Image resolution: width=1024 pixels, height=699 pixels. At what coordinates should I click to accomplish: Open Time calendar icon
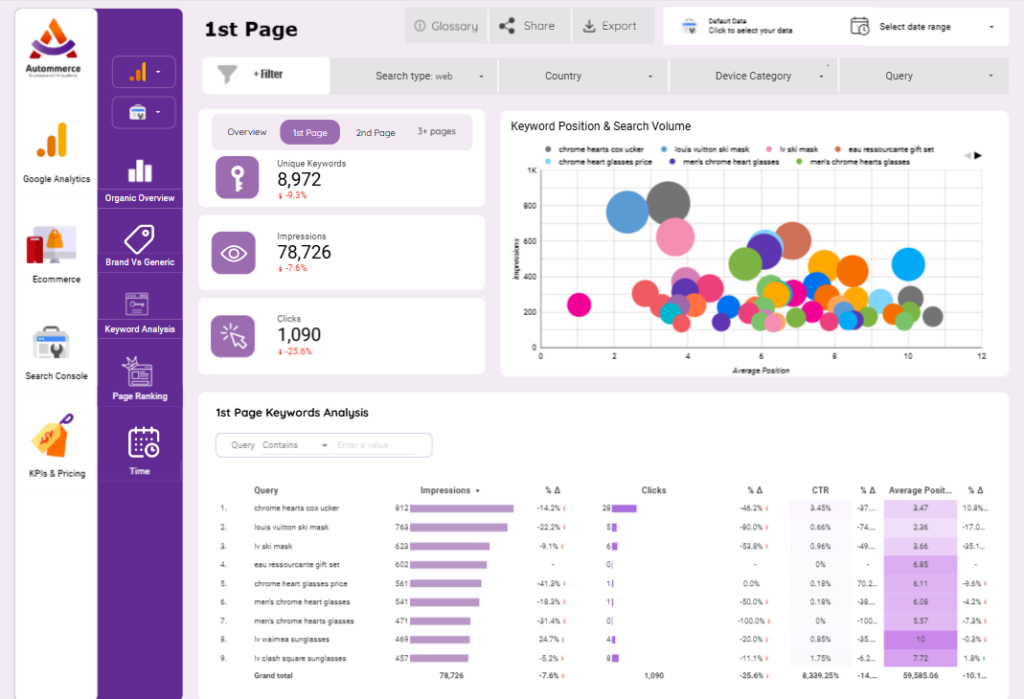click(144, 442)
